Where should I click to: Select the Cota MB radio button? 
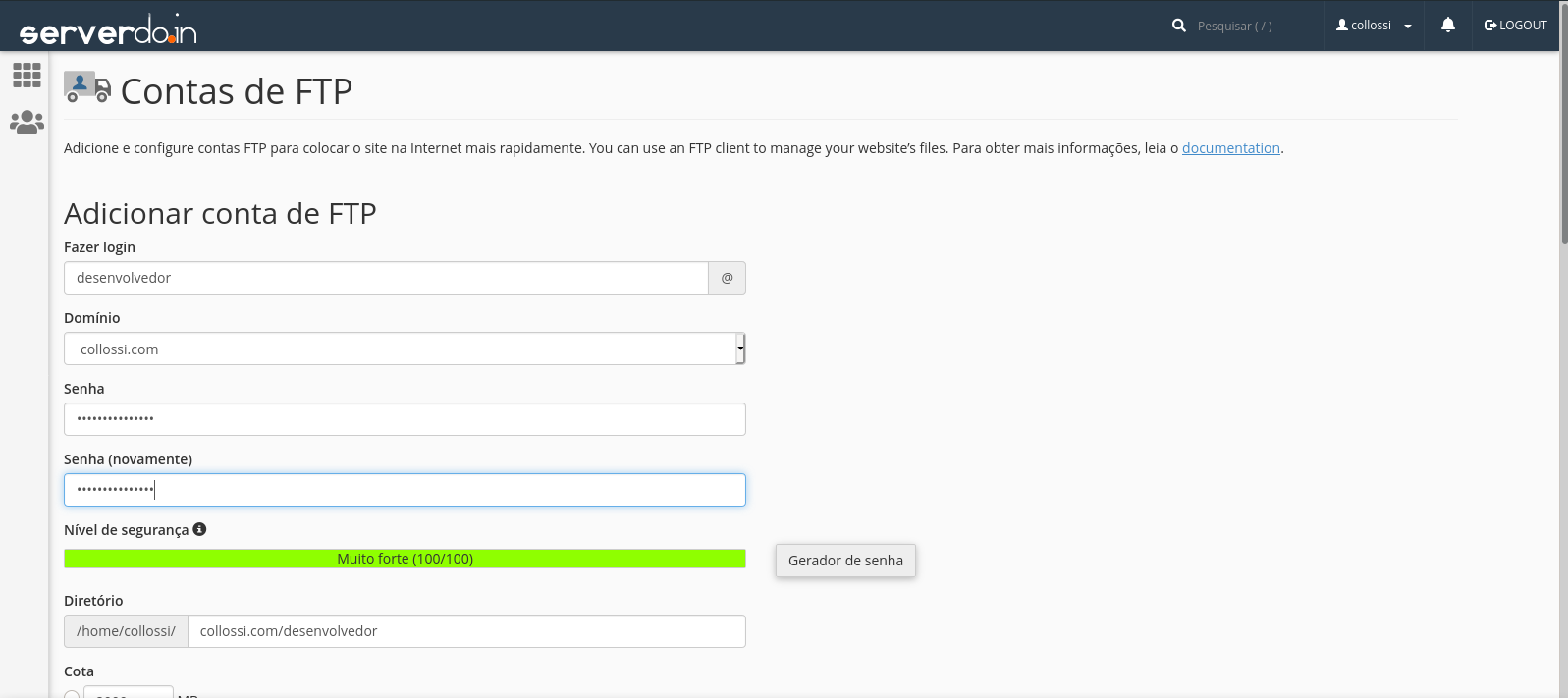[x=72, y=694]
